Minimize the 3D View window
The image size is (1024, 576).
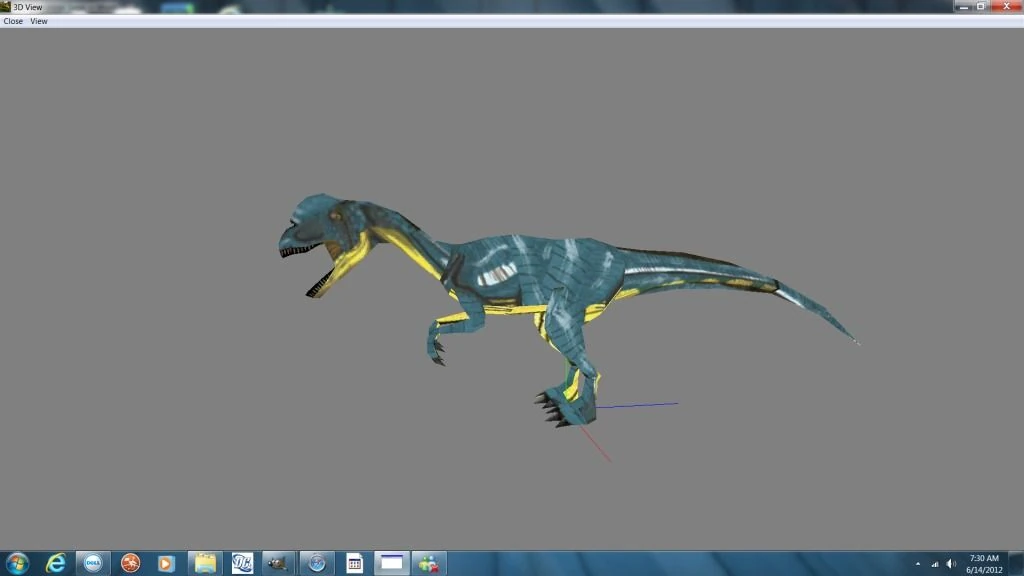[x=964, y=6]
